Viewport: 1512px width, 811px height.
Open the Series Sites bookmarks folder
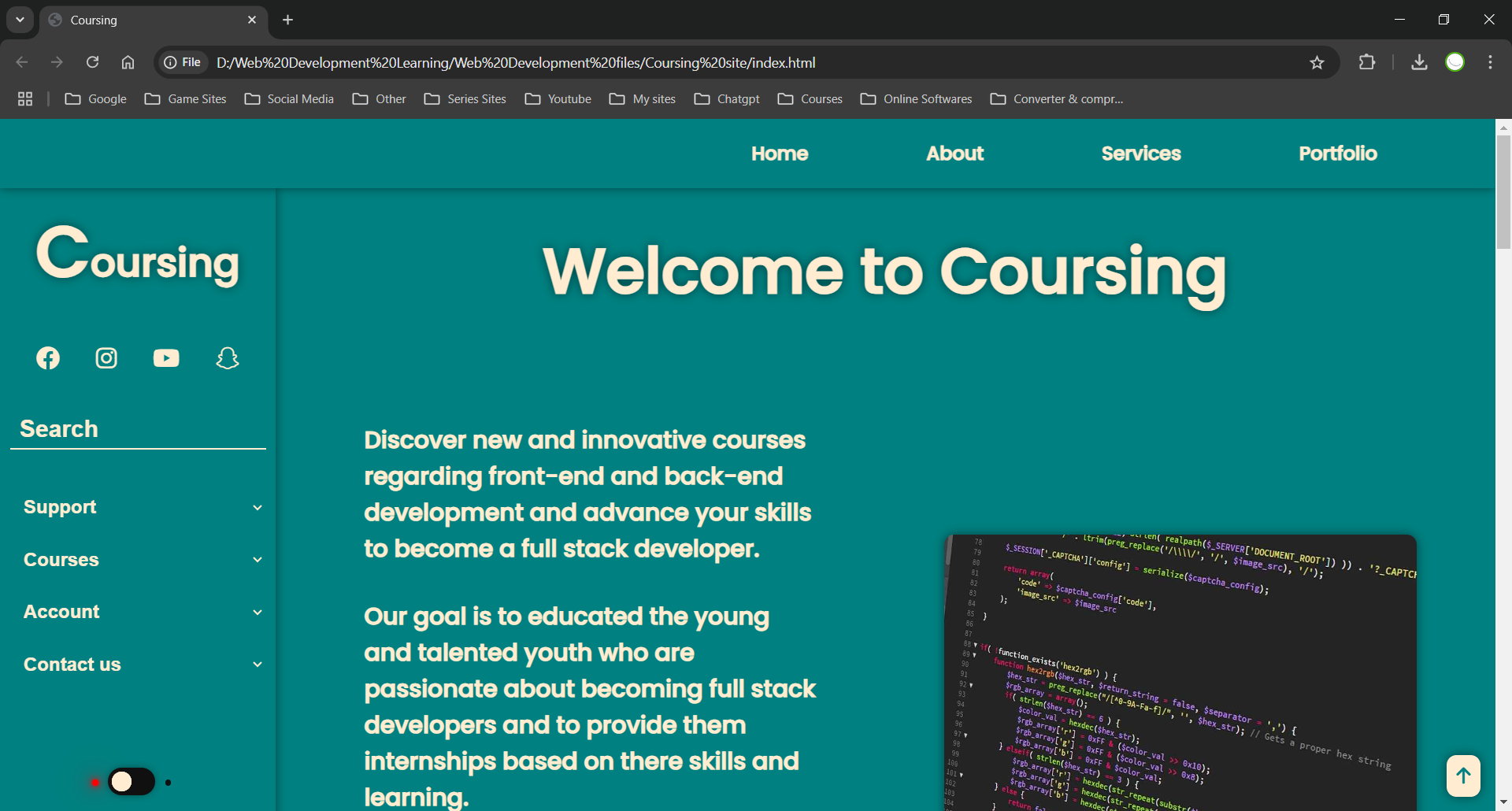coord(465,98)
